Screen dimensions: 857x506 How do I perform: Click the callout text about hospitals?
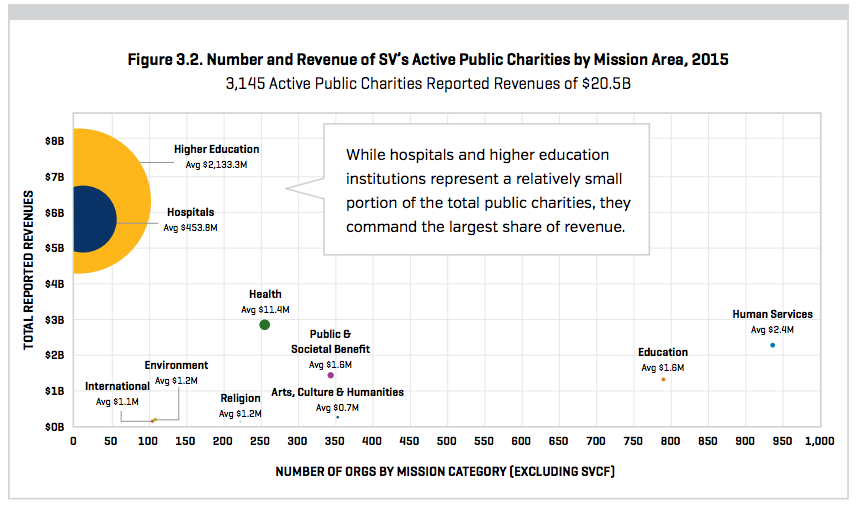click(x=488, y=191)
